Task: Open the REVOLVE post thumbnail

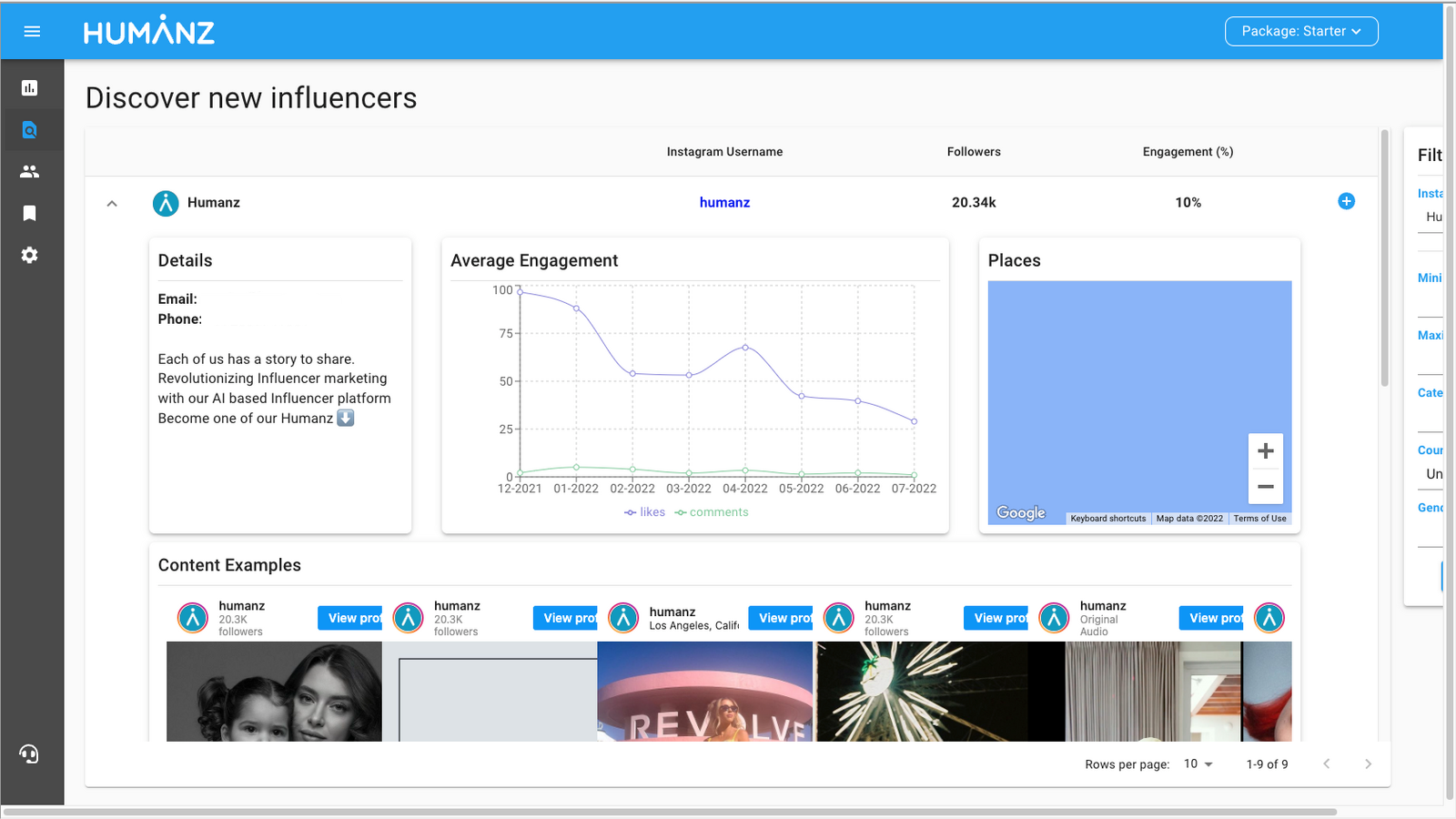Action: 705,692
